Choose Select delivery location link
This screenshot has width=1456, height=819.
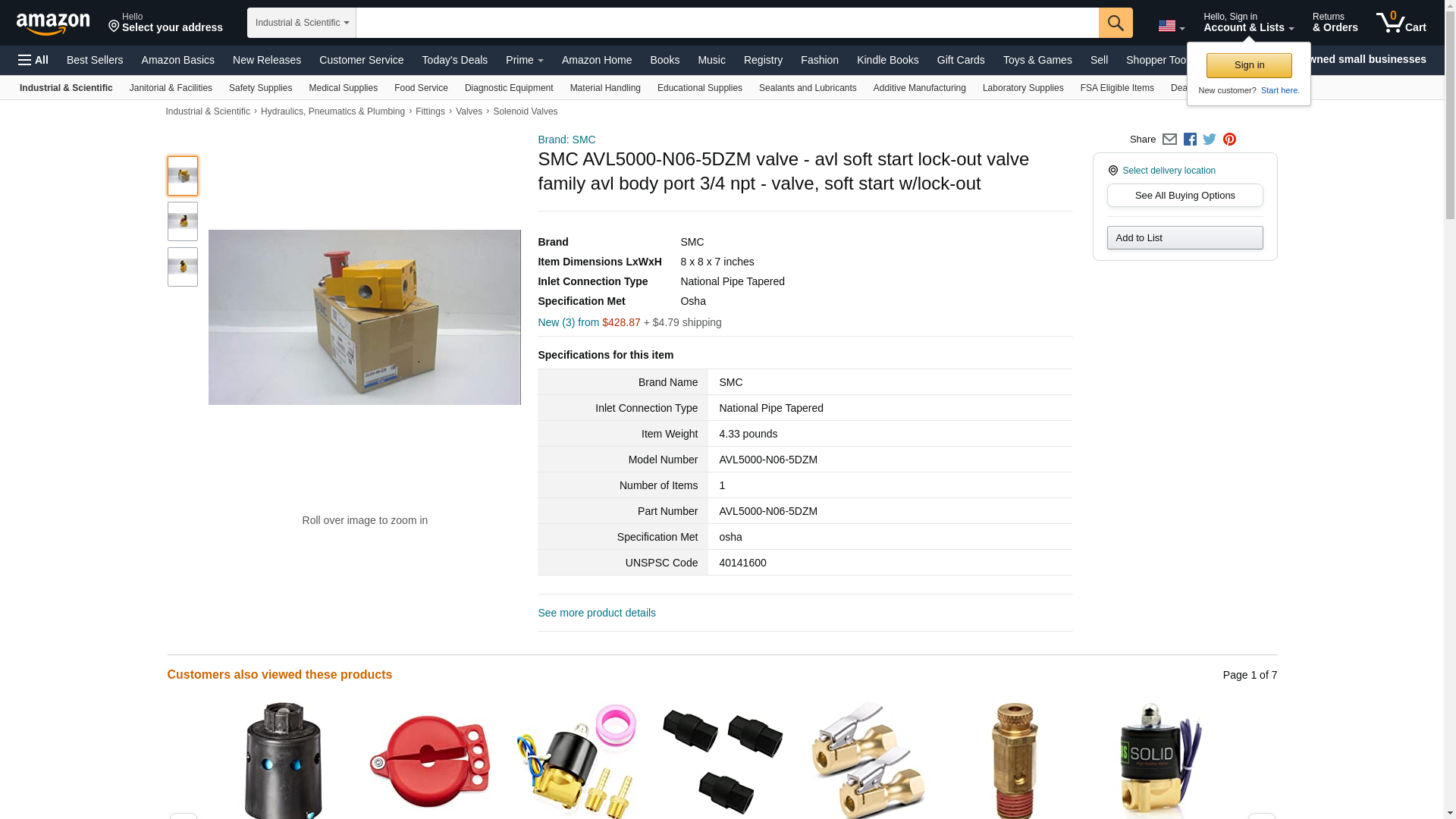pyautogui.click(x=1169, y=171)
